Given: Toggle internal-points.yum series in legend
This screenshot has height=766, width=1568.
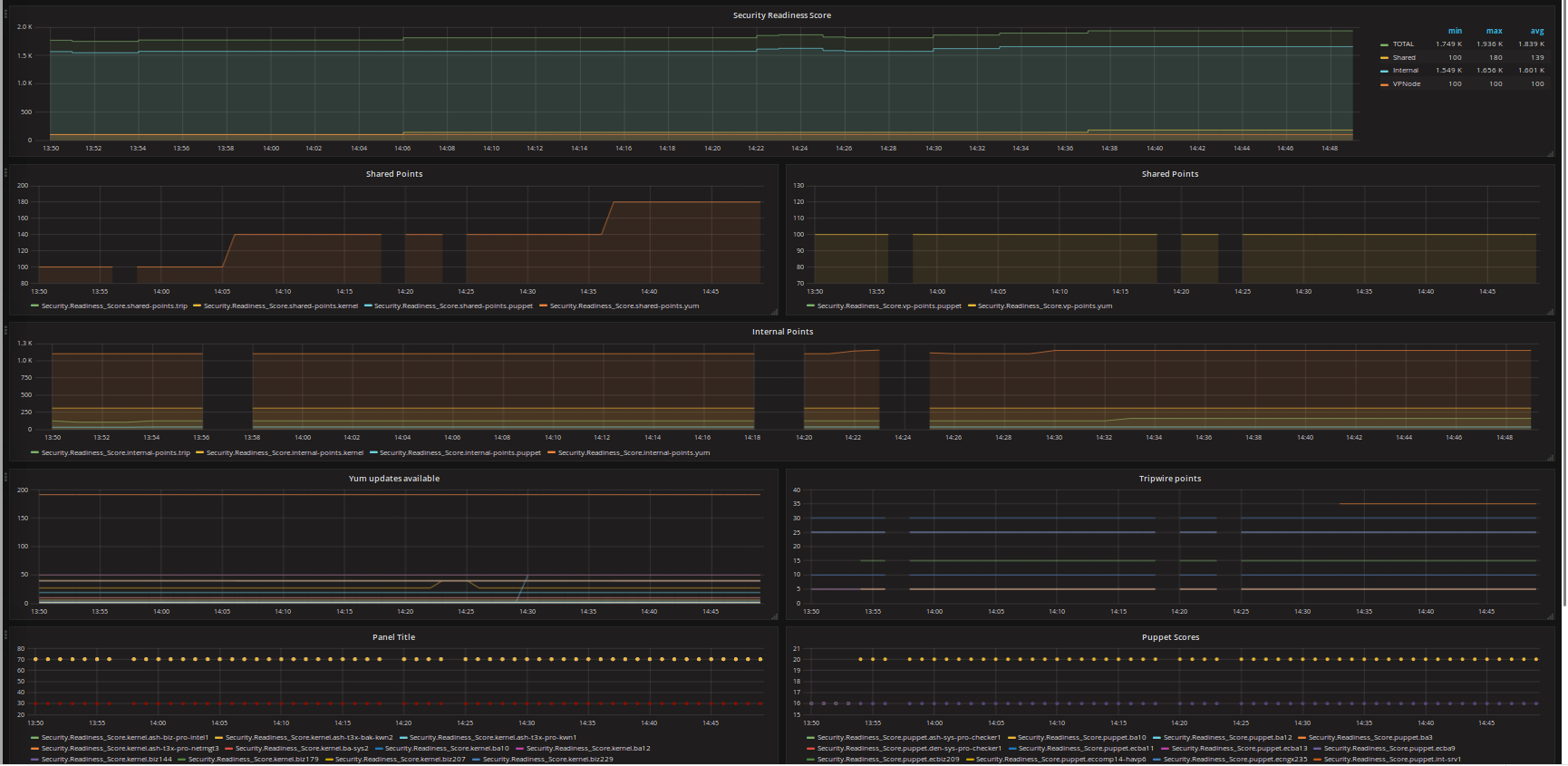Looking at the screenshot, I should [x=634, y=453].
